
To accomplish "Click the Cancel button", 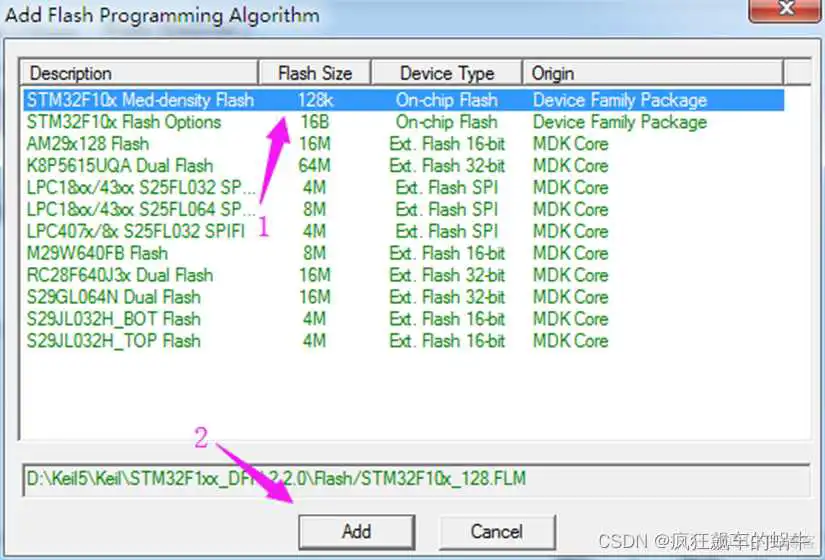I will coord(497,531).
